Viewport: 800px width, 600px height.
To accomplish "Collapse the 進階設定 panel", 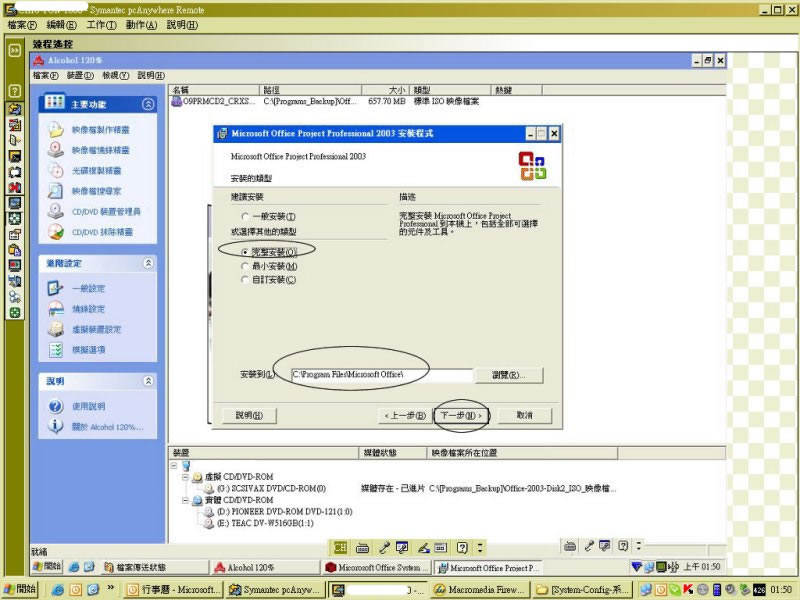I will [x=148, y=263].
